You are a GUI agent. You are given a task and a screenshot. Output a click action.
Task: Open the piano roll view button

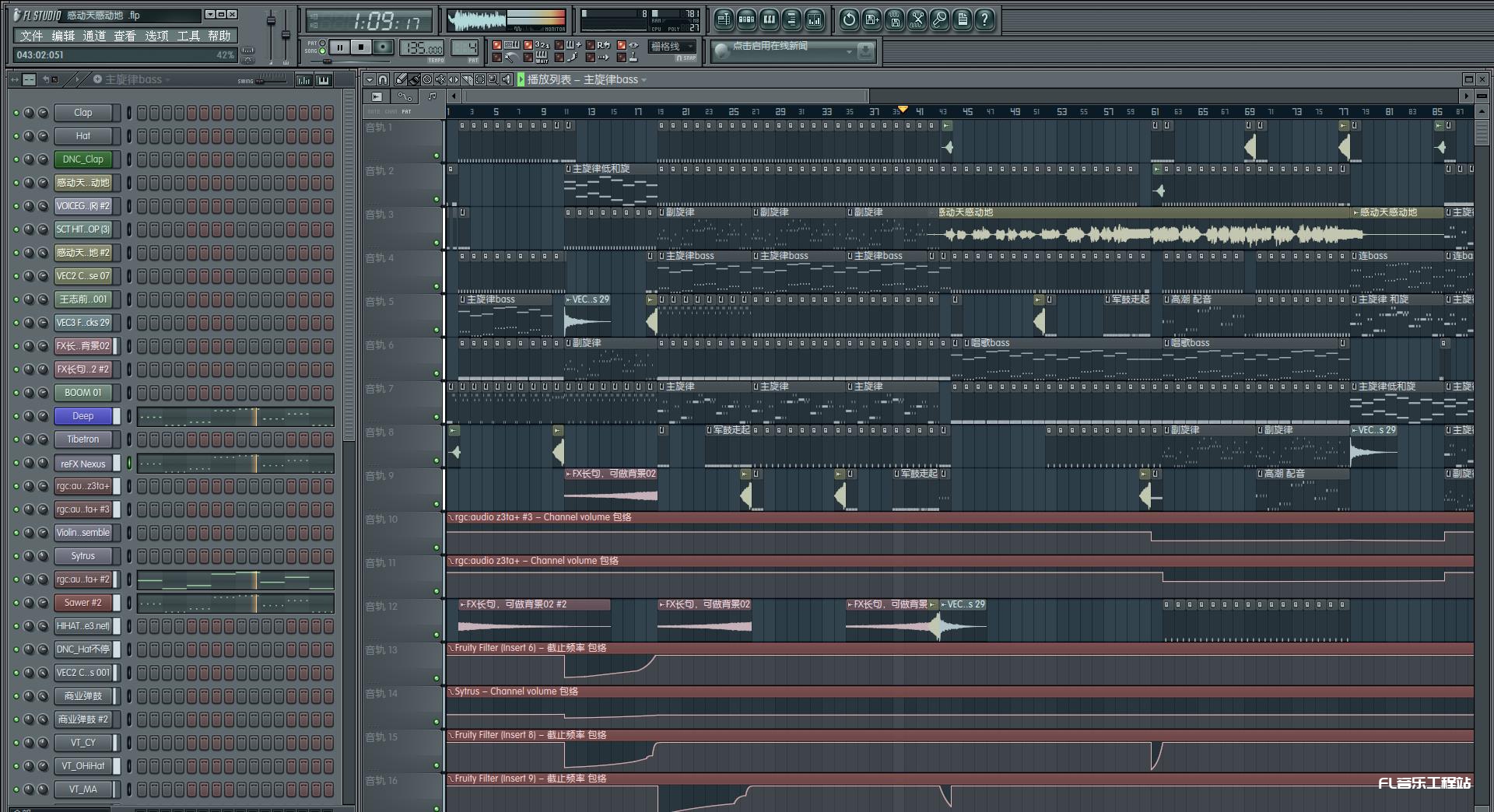coord(769,19)
